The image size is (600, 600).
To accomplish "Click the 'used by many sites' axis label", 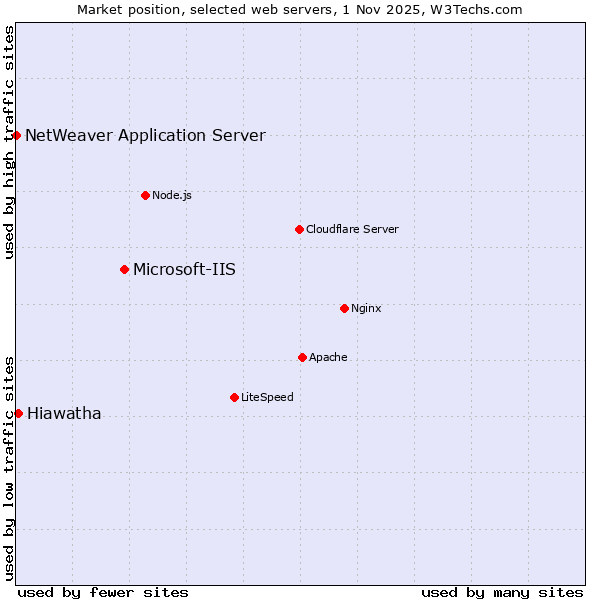I will (502, 592).
